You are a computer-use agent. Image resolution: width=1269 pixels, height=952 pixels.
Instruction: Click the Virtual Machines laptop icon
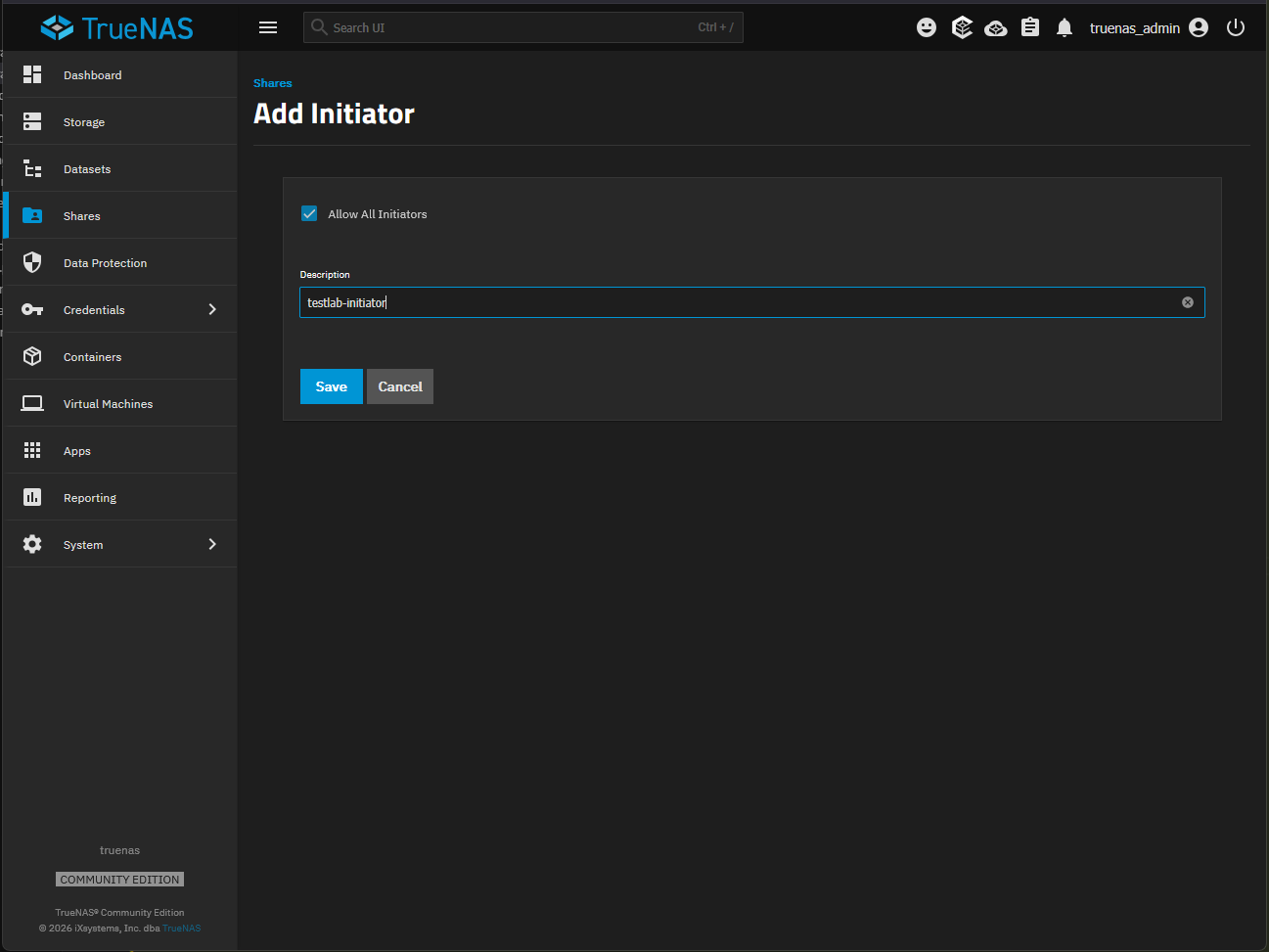tap(32, 403)
